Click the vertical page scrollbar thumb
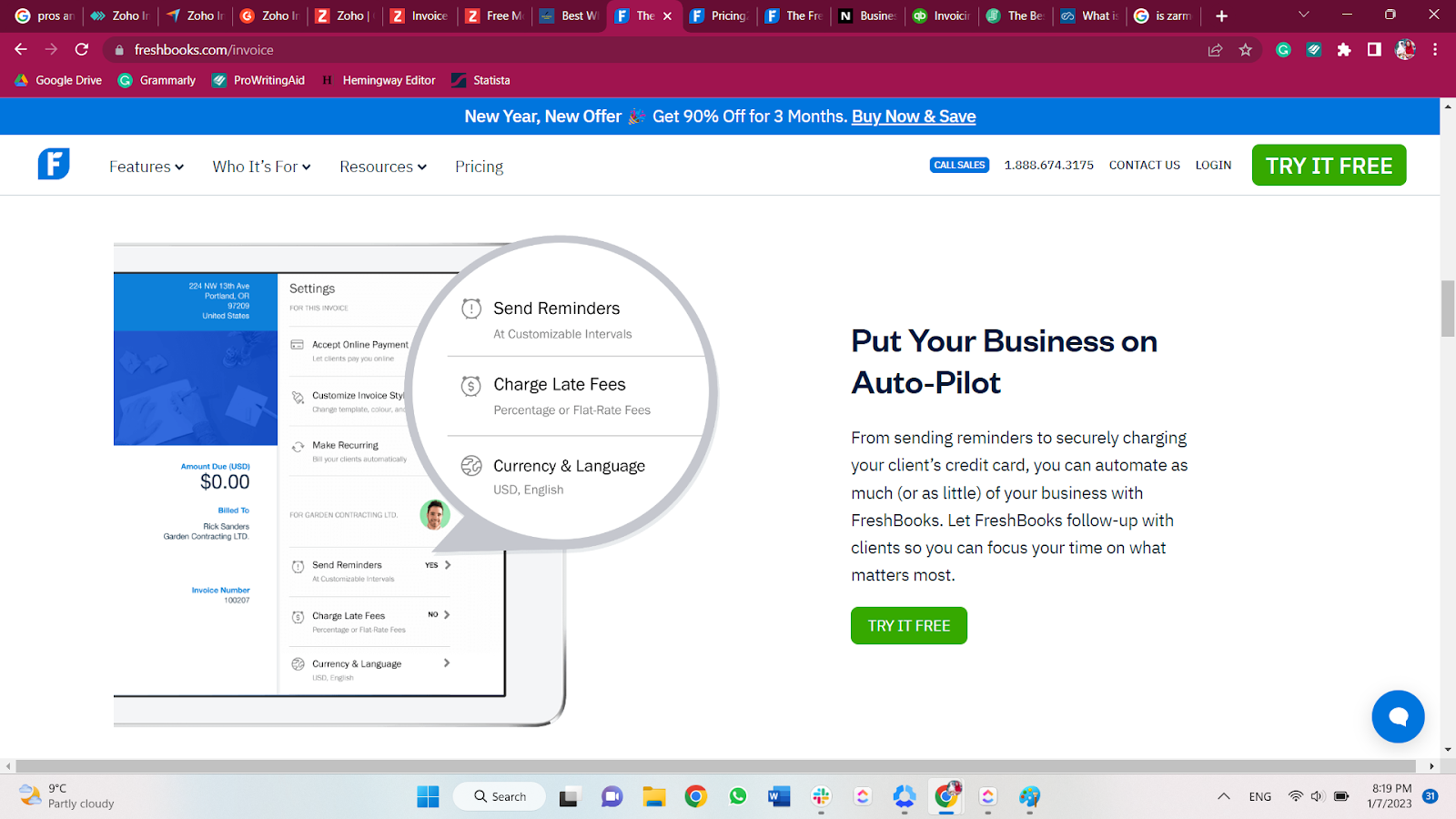Image resolution: width=1456 pixels, height=819 pixels. [x=1447, y=309]
